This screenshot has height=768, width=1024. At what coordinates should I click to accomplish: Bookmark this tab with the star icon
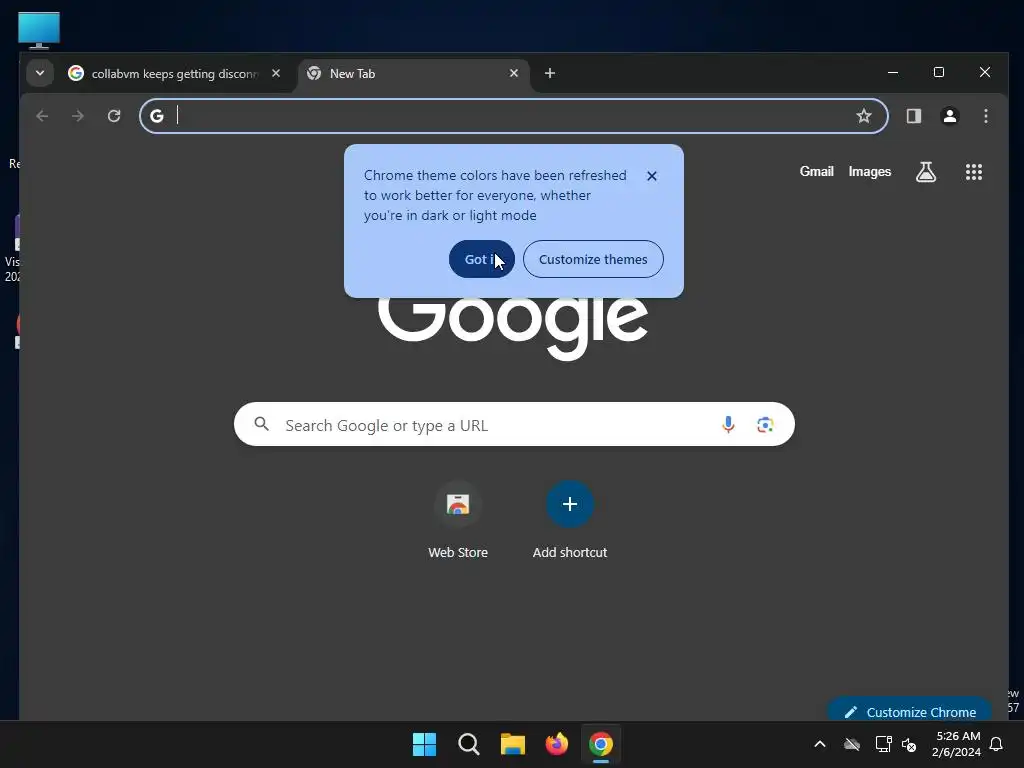pyautogui.click(x=864, y=116)
